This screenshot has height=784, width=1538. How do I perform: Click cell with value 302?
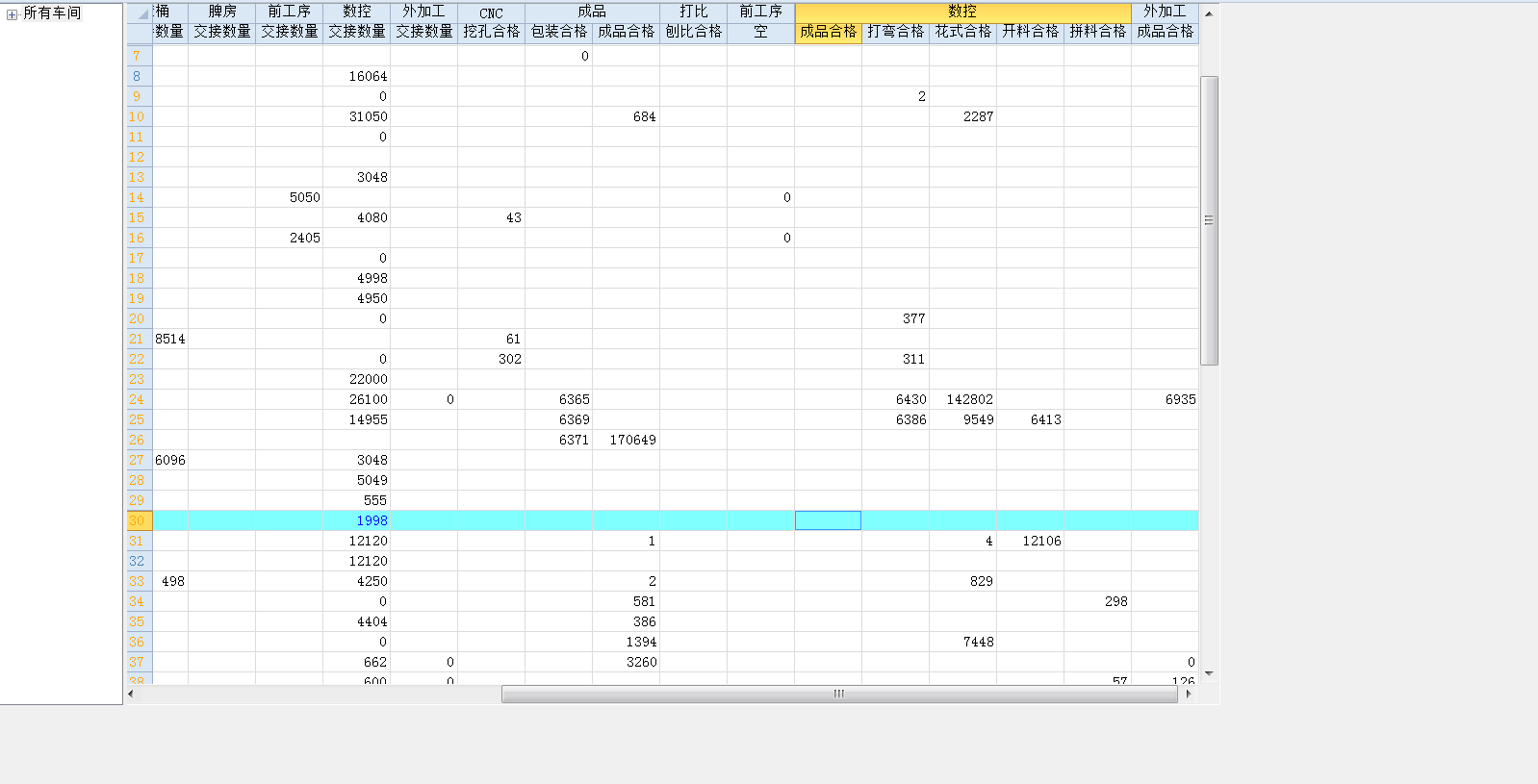click(491, 359)
